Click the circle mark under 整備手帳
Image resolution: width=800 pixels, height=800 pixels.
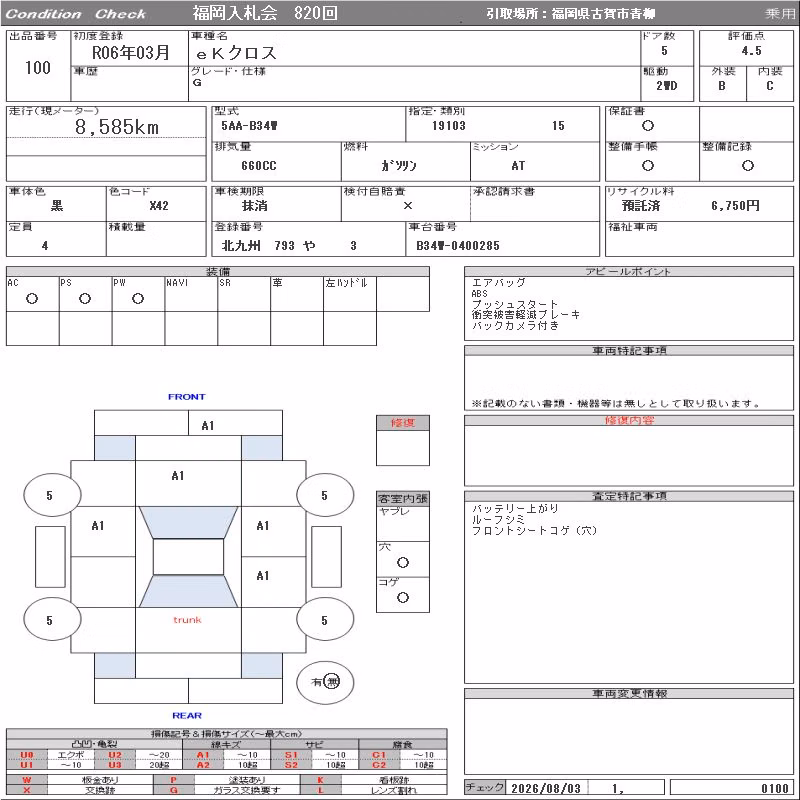(x=647, y=165)
